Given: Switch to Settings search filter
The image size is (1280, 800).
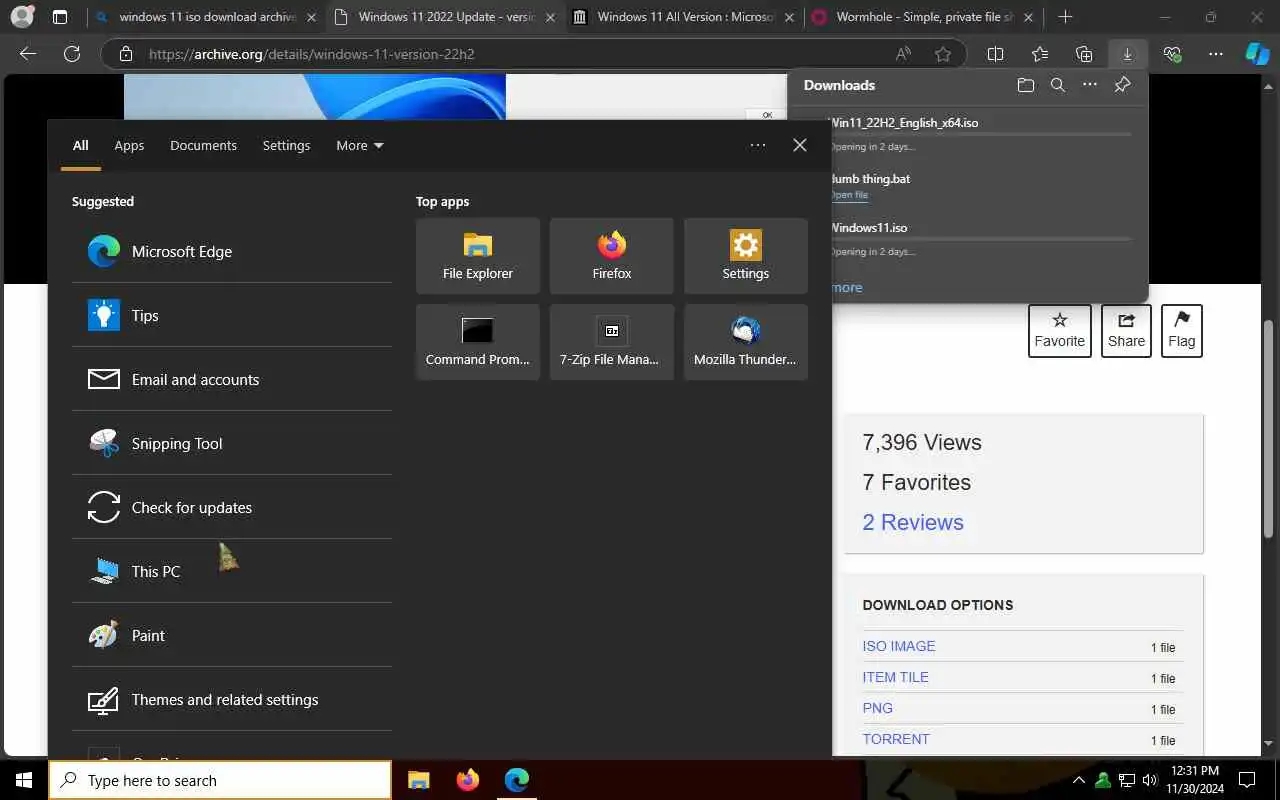Looking at the screenshot, I should point(286,146).
